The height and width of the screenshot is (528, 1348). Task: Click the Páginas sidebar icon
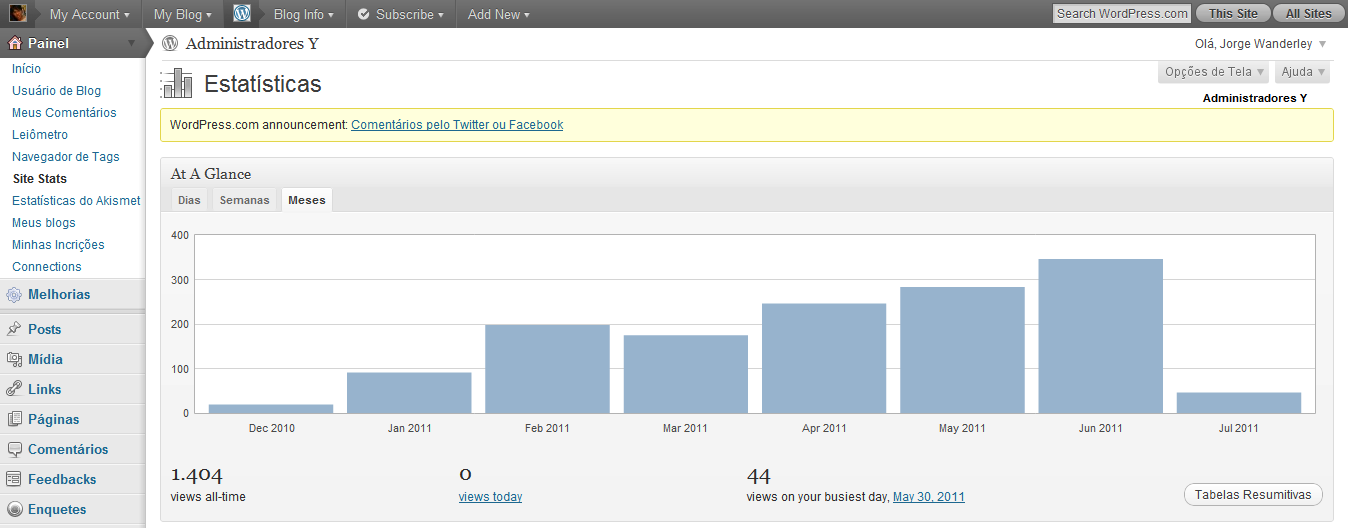click(14, 419)
